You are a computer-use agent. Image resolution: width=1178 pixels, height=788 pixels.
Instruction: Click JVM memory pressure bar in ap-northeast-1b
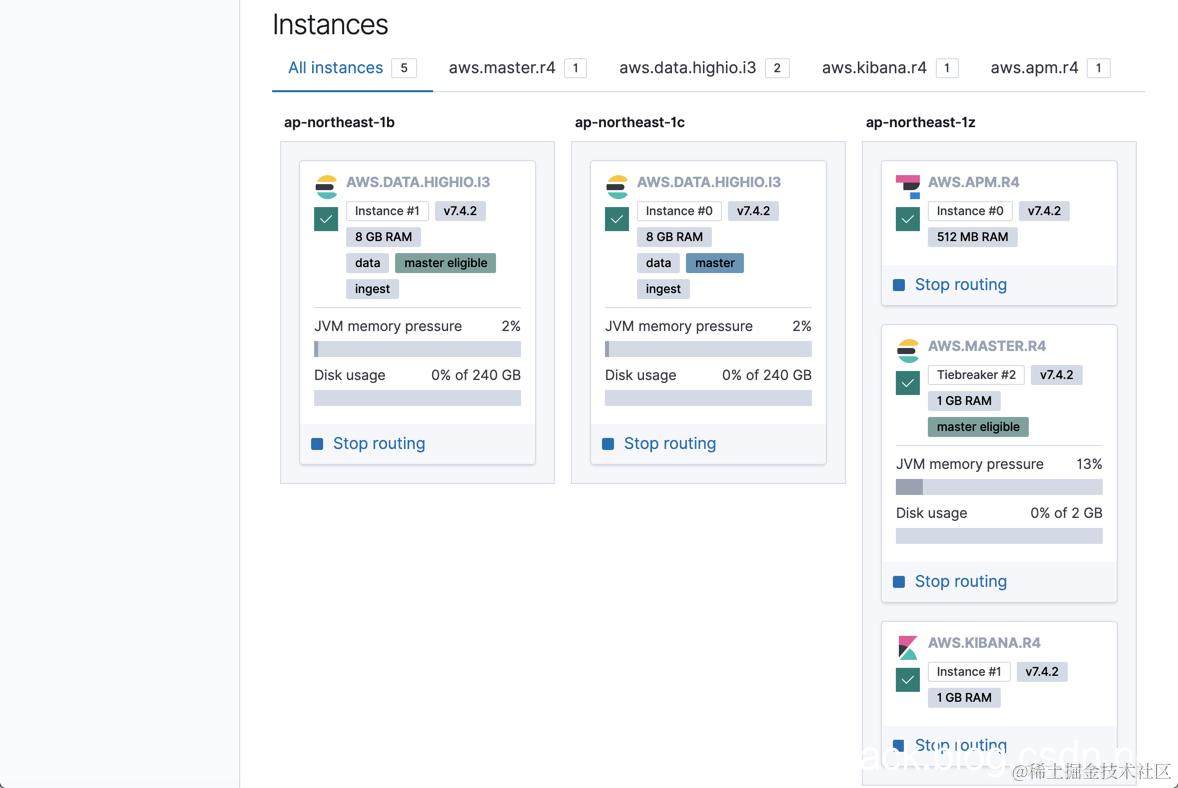coord(417,349)
